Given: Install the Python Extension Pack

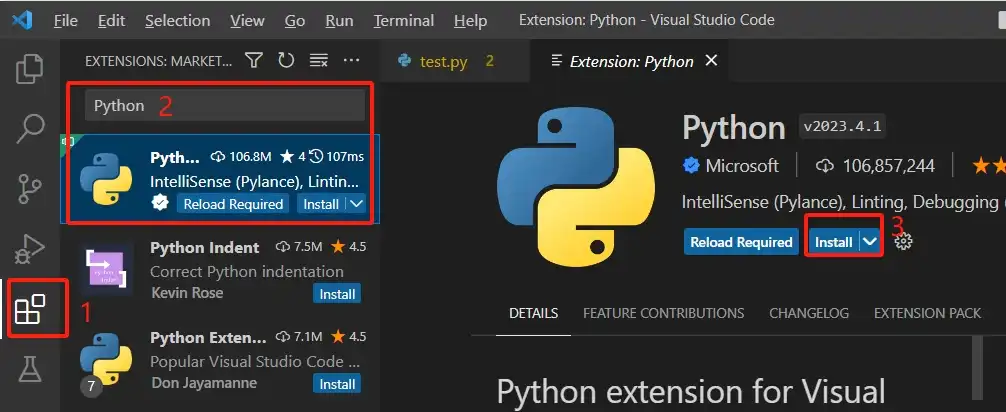Looking at the screenshot, I should [x=337, y=384].
